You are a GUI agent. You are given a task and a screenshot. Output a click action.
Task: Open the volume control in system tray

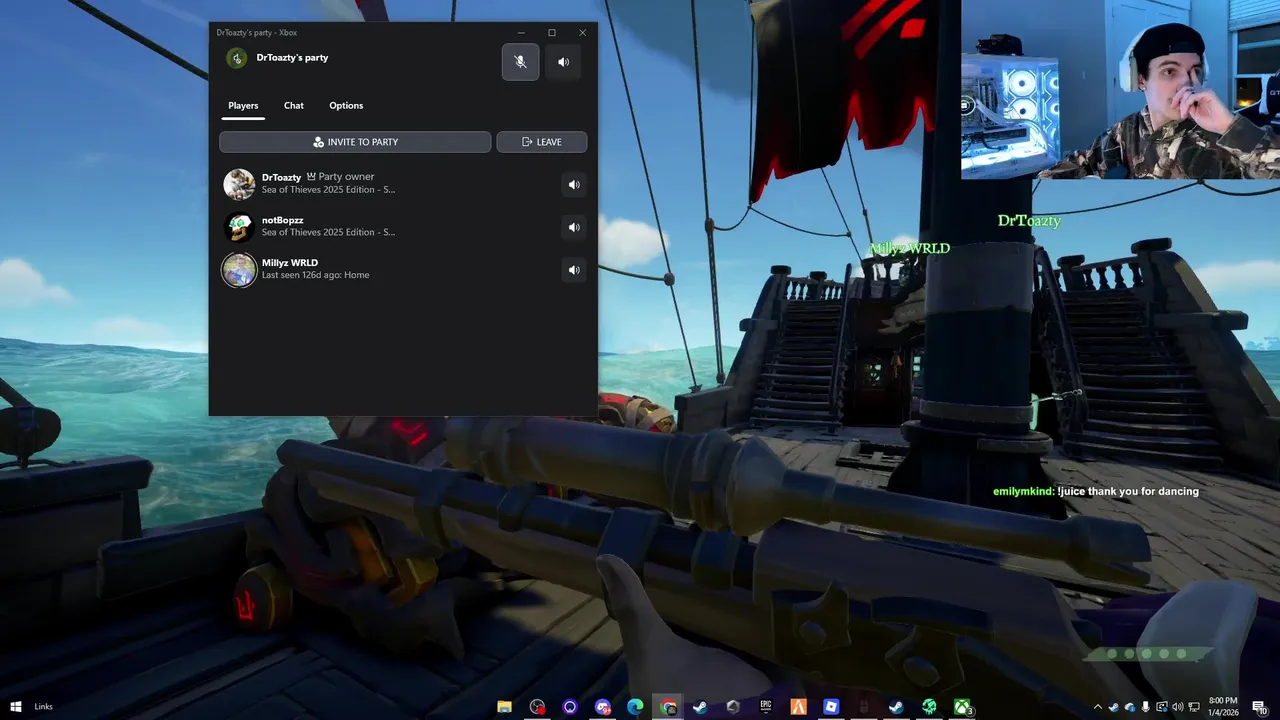pos(1177,707)
